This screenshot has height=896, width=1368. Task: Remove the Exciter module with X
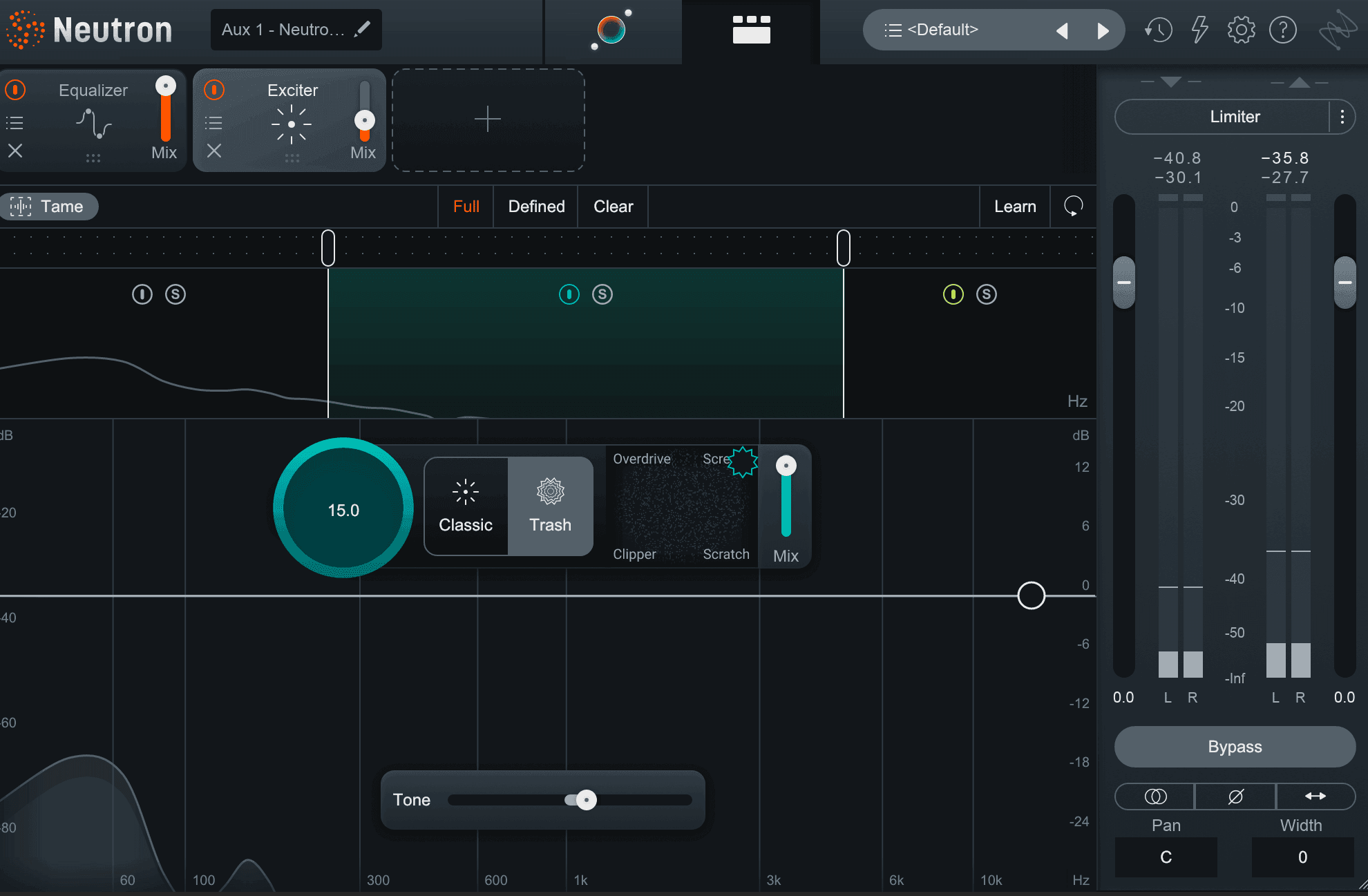(214, 151)
